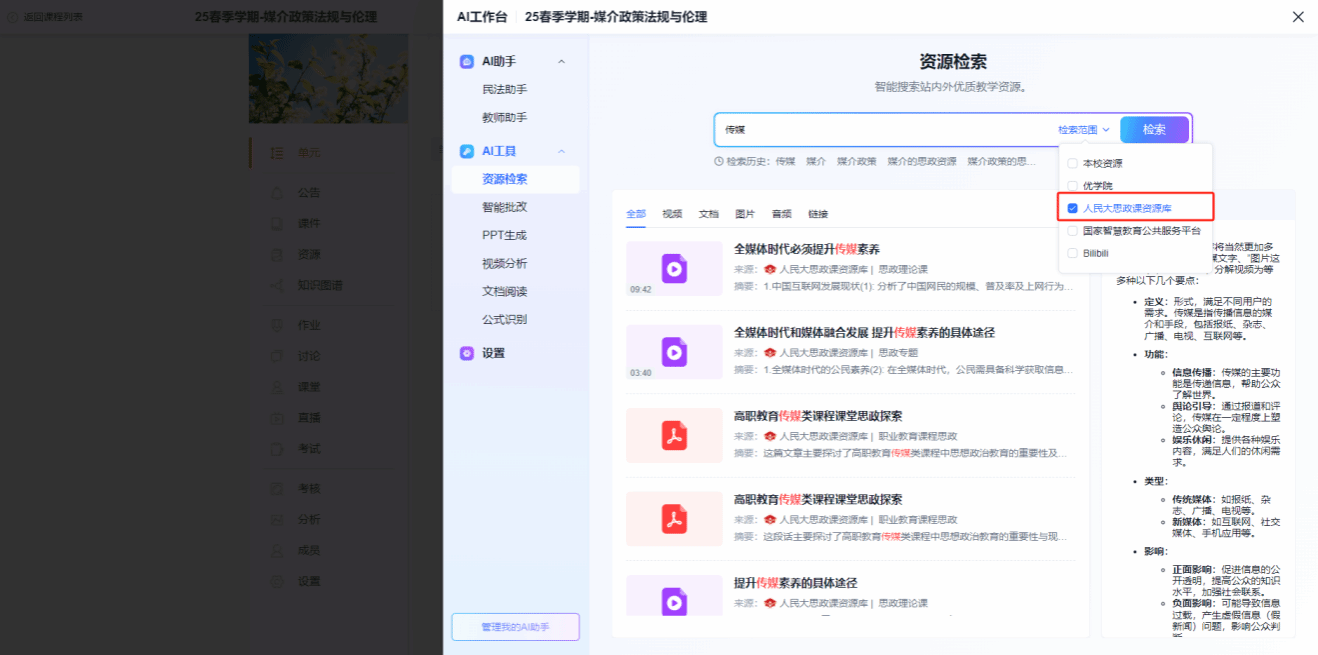Viewport: 1318px width, 655px height.
Task: Switch to the 视频 tab
Action: click(672, 214)
